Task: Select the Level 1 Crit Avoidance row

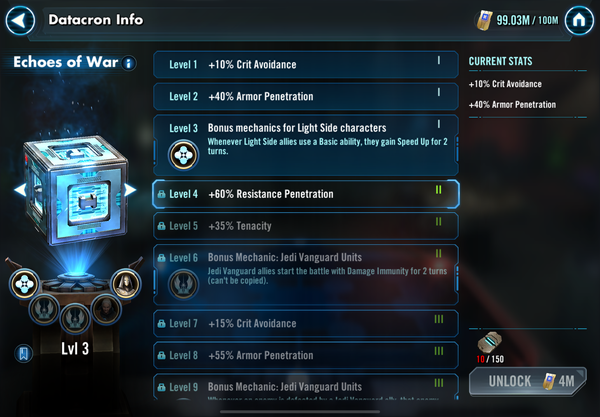Action: coord(306,64)
